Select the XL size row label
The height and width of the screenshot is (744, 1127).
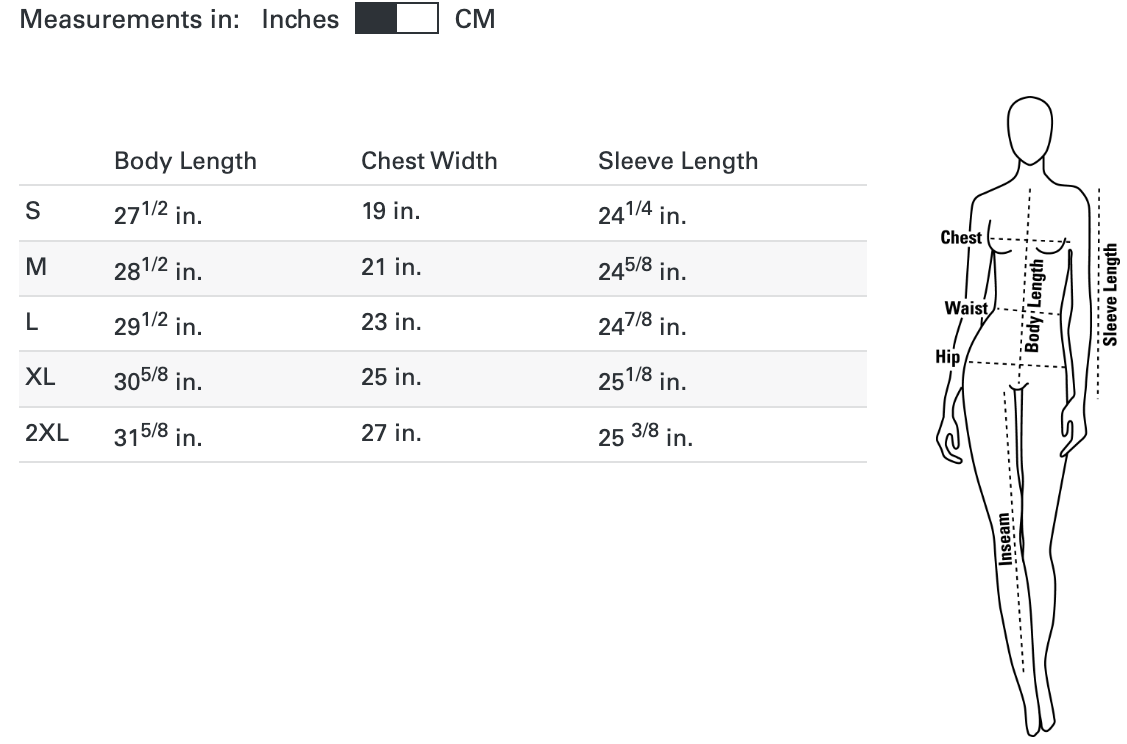click(x=40, y=377)
